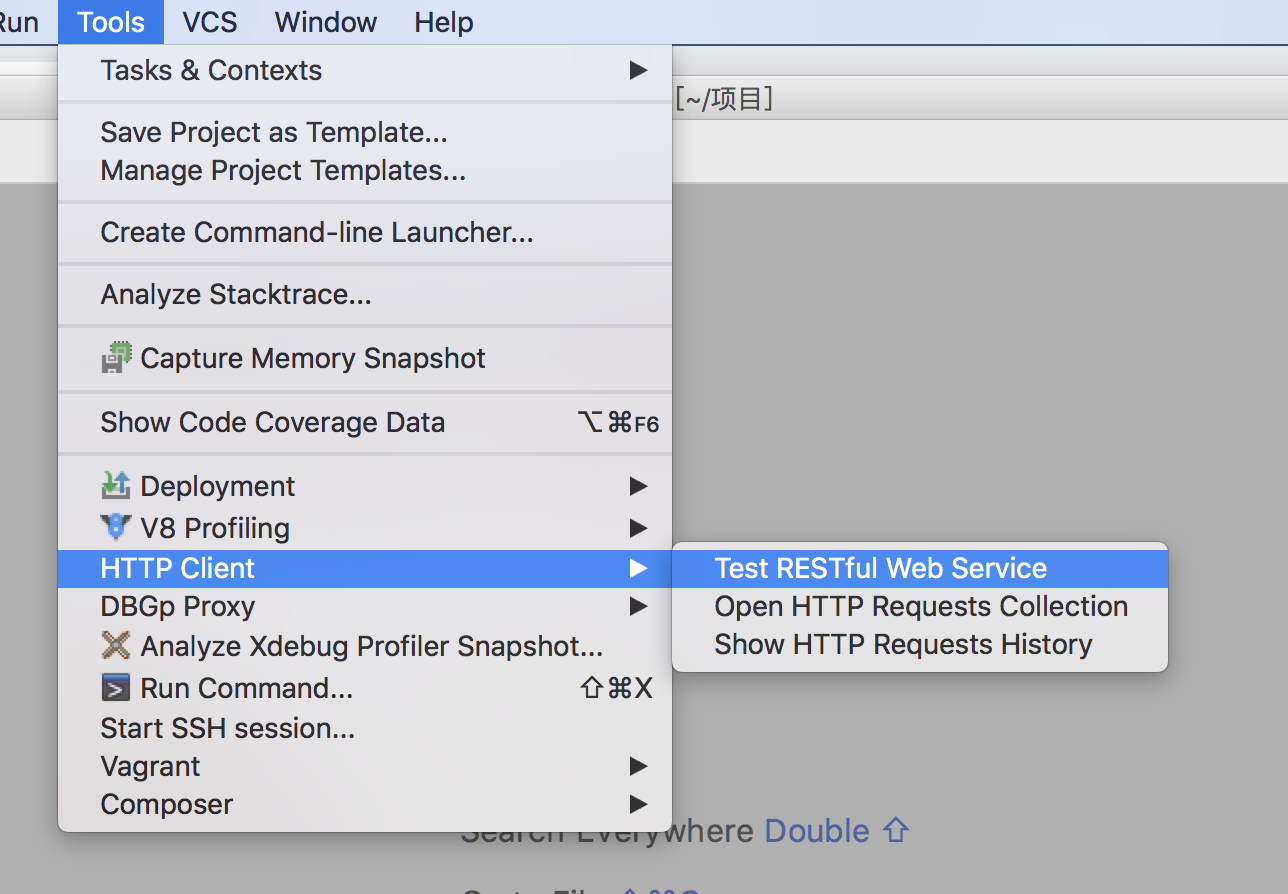Select Test RESTful Web Service

click(x=920, y=568)
